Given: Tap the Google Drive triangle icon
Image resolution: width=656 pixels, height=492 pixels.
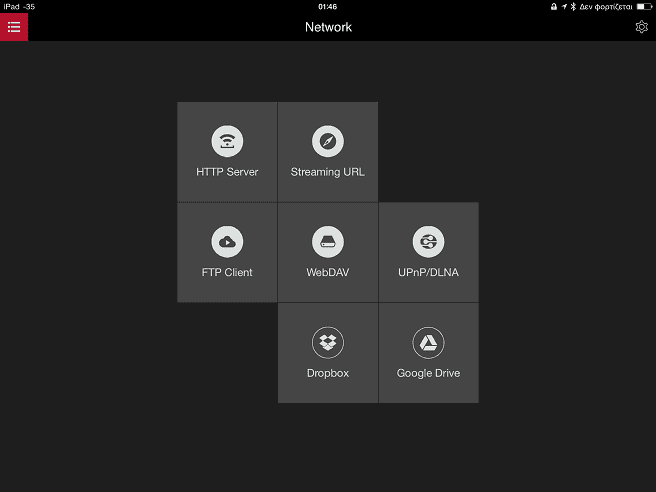Looking at the screenshot, I should tap(428, 343).
